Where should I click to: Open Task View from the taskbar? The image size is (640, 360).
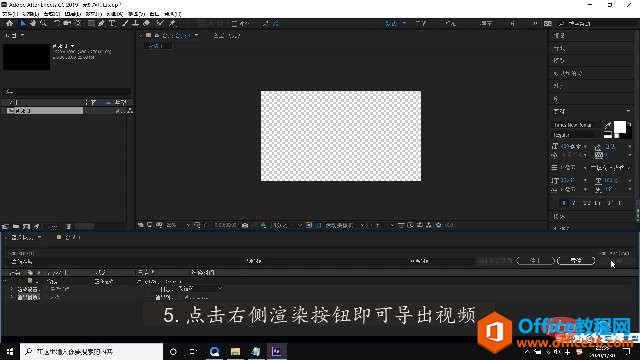click(x=193, y=351)
